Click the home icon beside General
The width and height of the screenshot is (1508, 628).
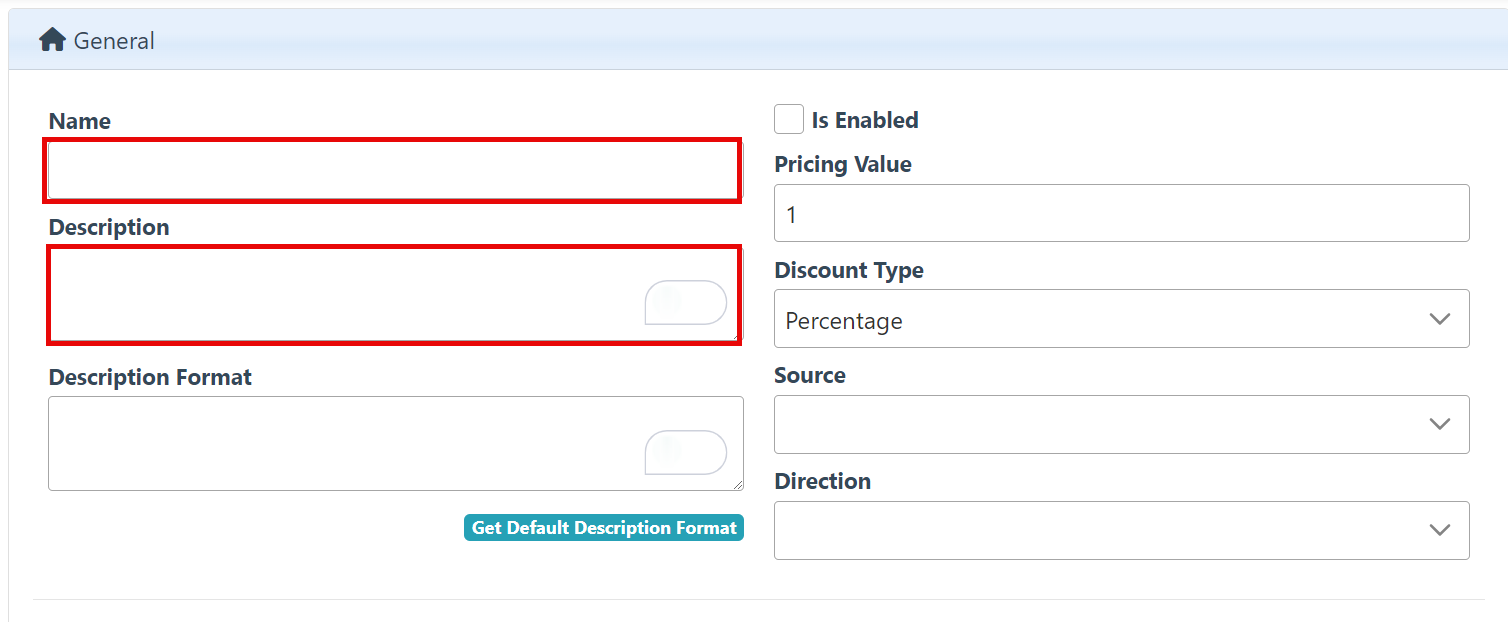(x=52, y=40)
